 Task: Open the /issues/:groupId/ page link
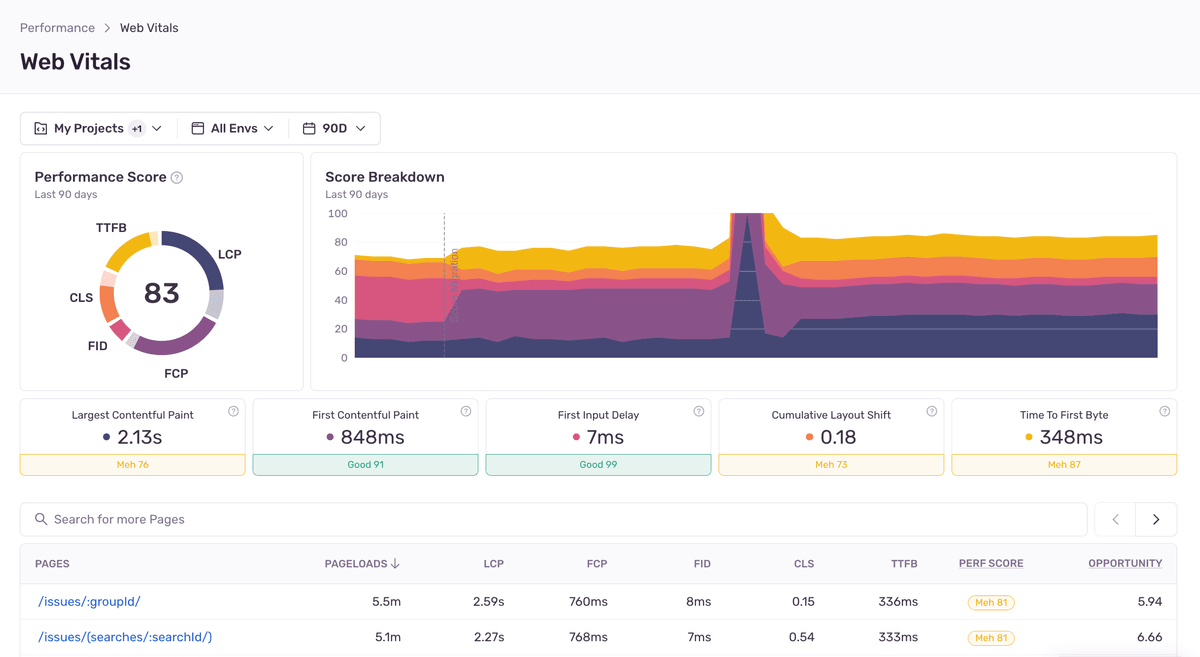click(x=89, y=601)
